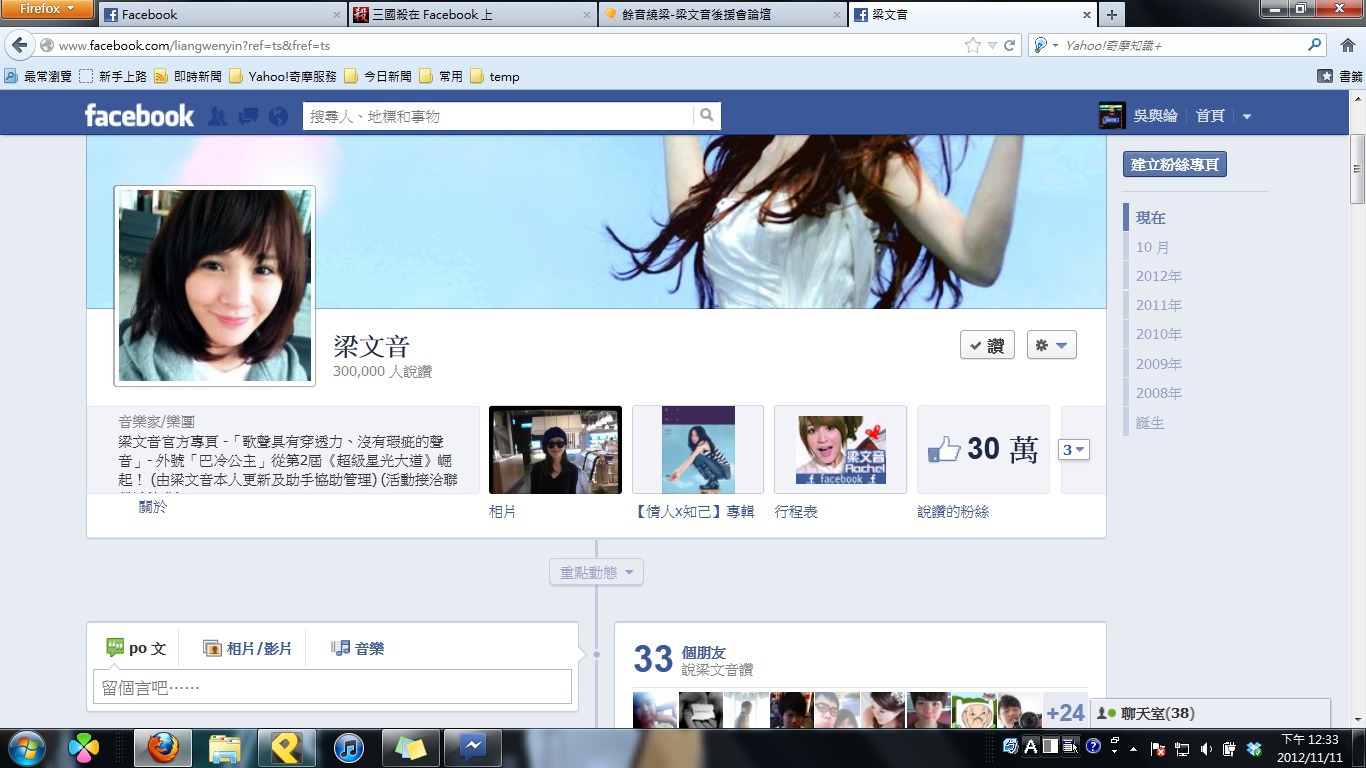
Task: Open the Windows Start menu
Action: click(x=25, y=748)
